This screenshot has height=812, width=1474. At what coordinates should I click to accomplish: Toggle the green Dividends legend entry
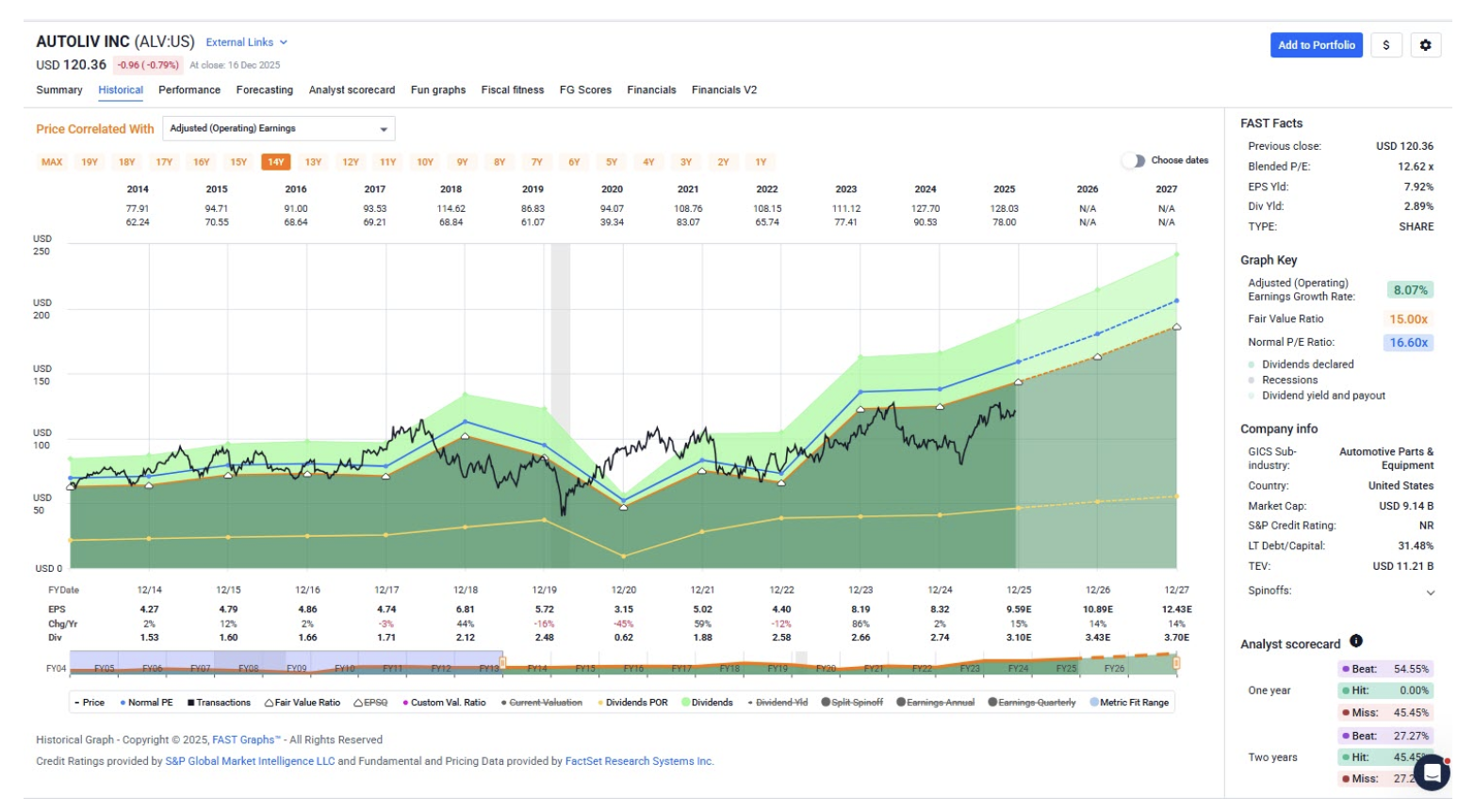707,703
